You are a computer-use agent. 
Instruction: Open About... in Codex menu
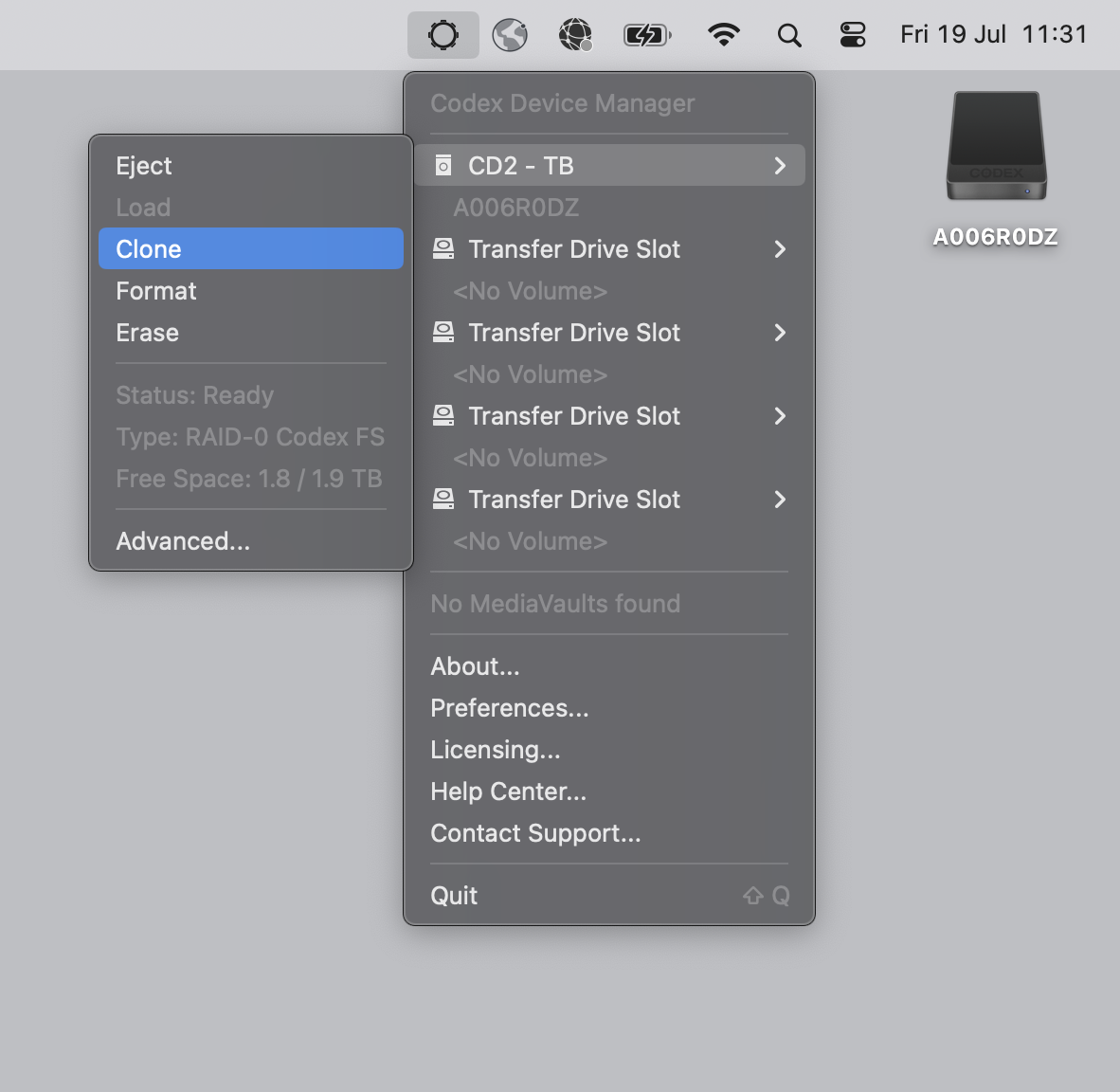609,666
